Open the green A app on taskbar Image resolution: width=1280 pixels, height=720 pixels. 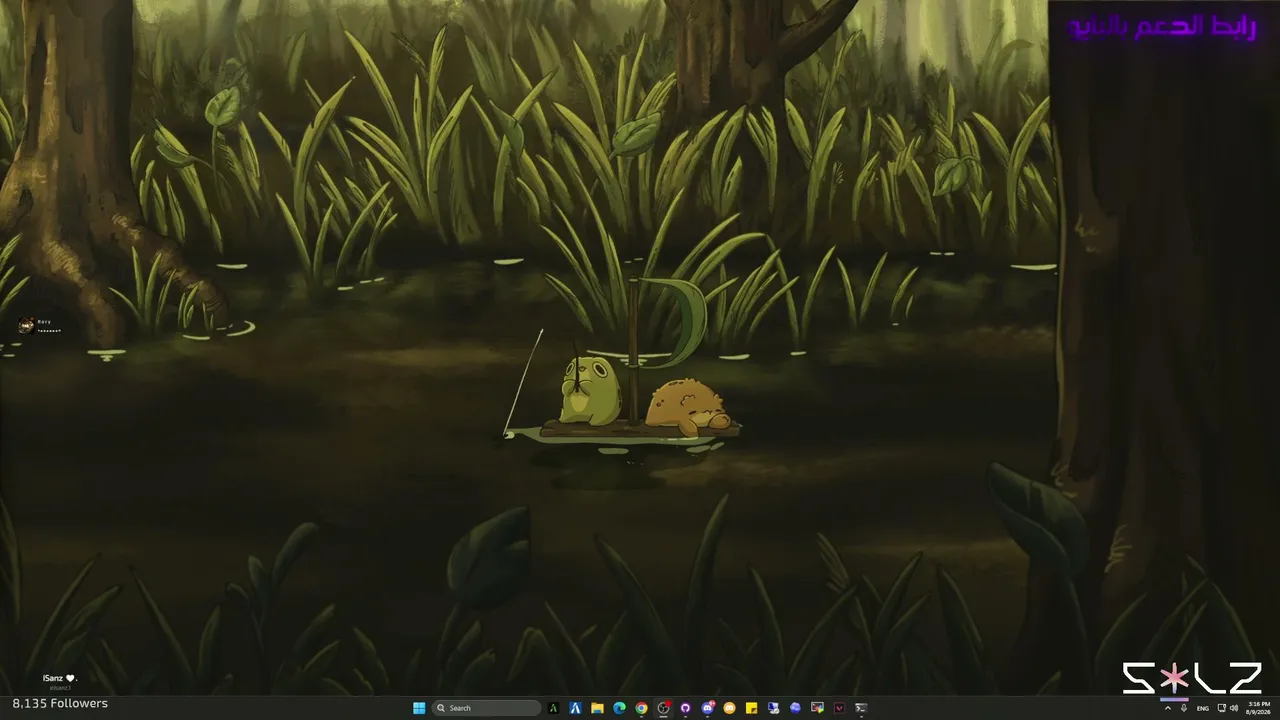tap(553, 708)
